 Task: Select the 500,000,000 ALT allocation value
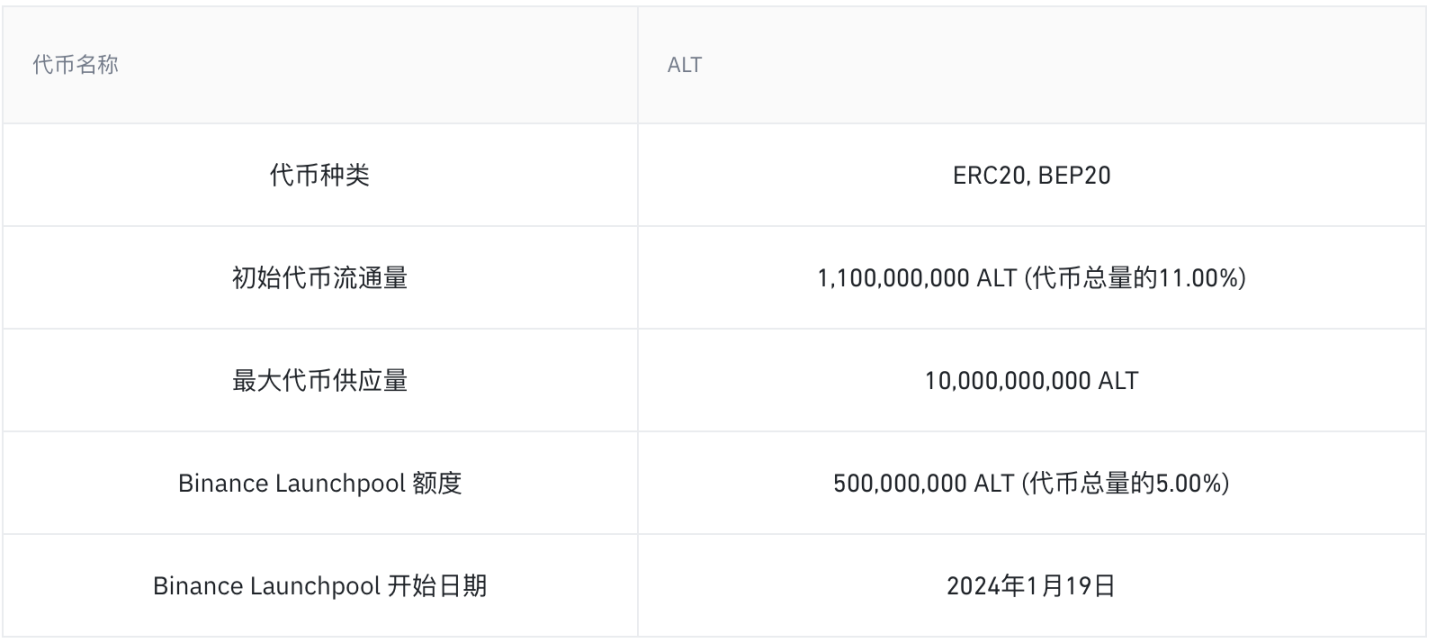(1031, 483)
